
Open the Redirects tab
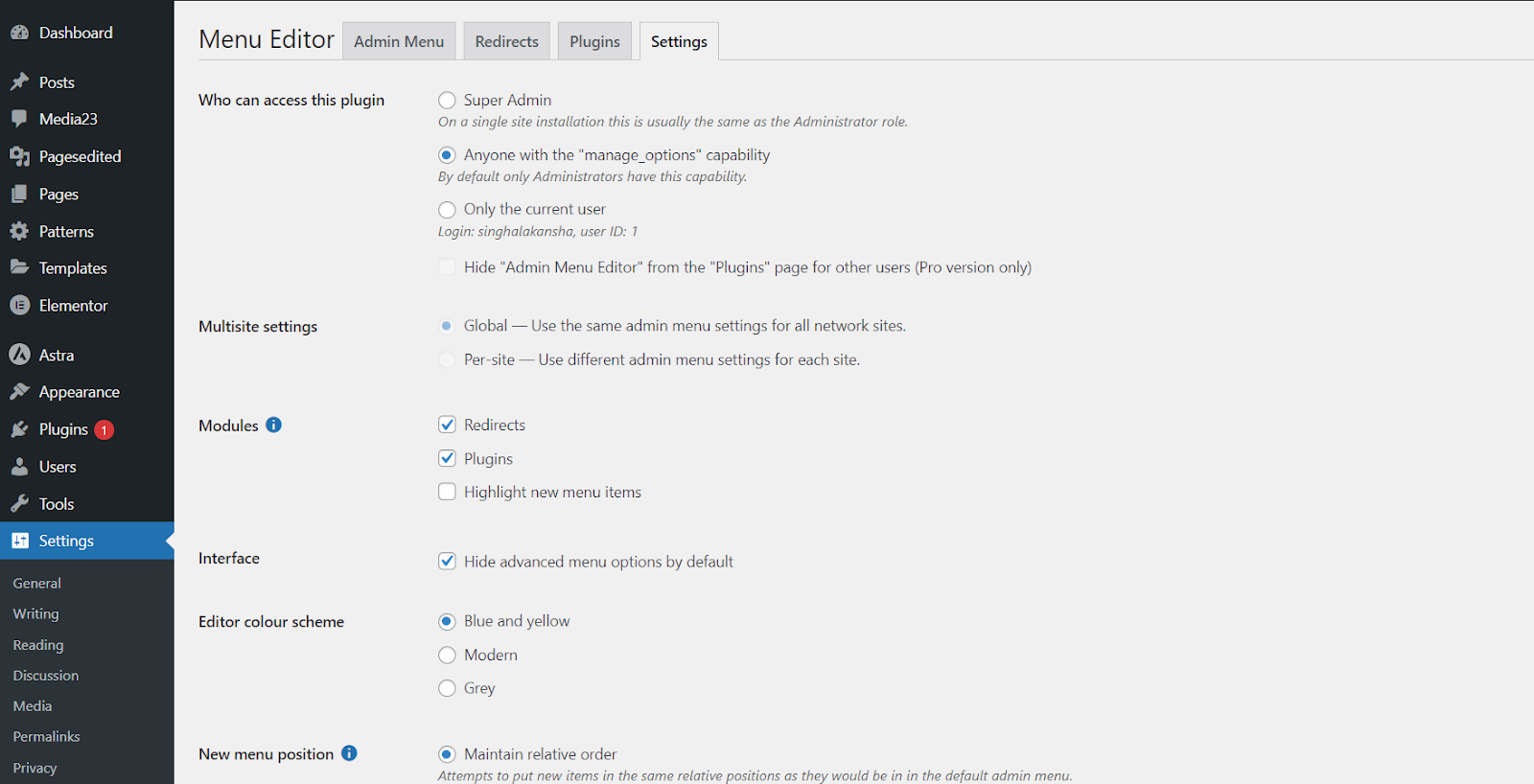pos(506,41)
